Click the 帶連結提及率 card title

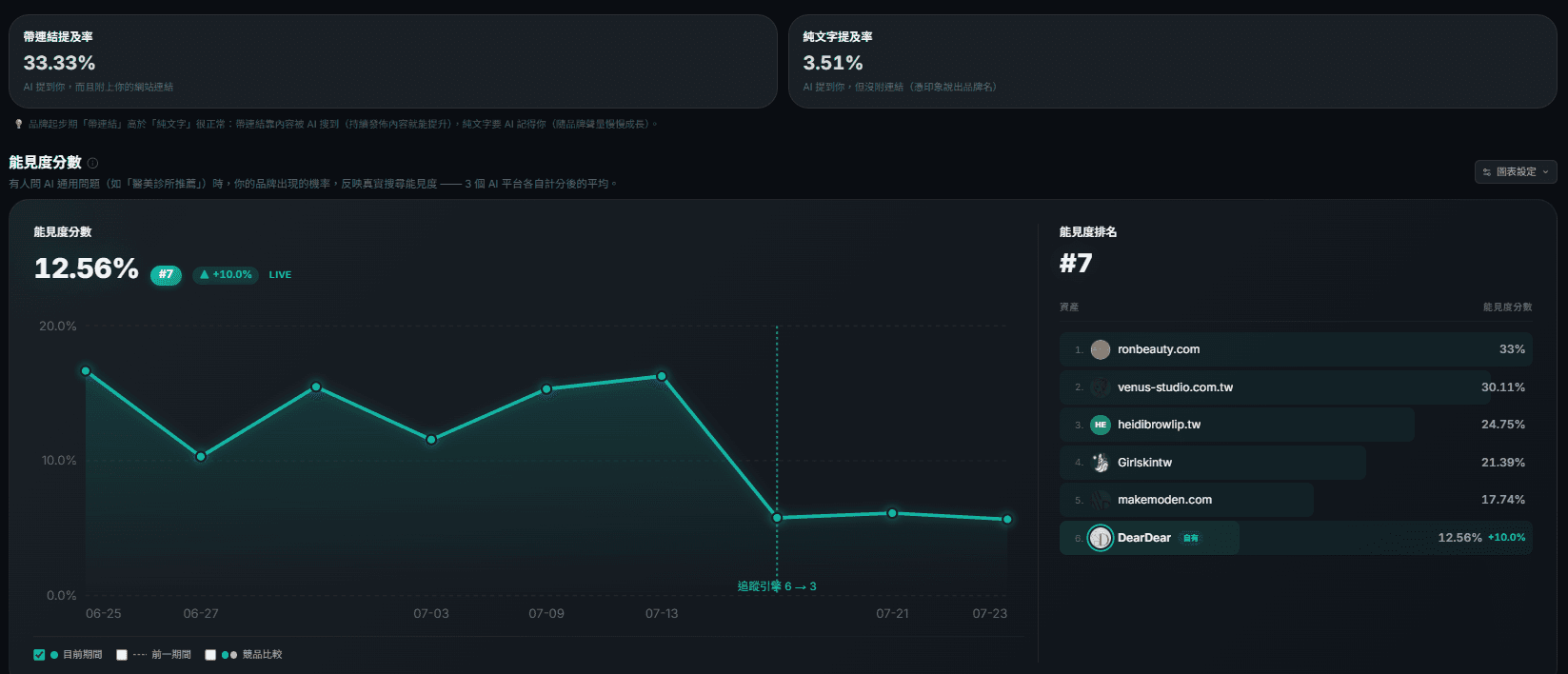[x=58, y=37]
